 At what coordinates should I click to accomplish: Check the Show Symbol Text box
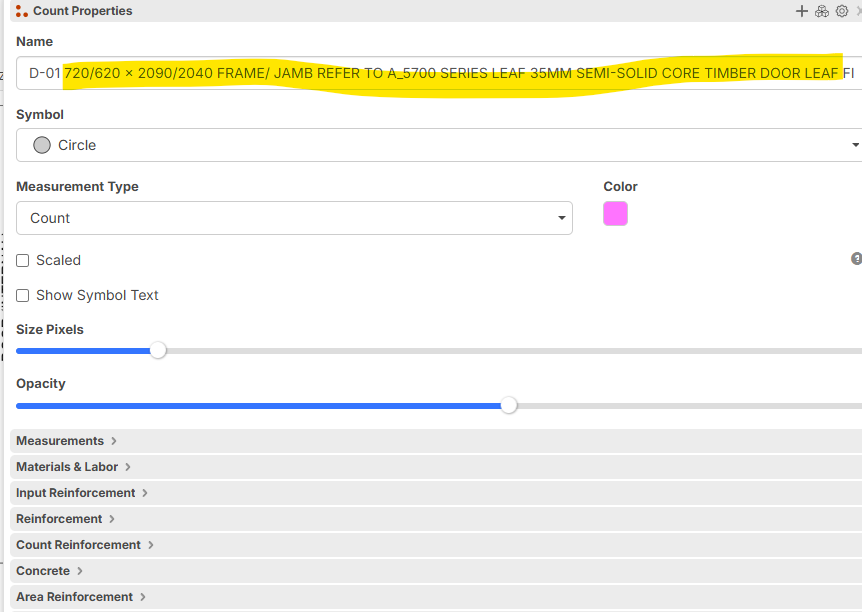tap(23, 295)
